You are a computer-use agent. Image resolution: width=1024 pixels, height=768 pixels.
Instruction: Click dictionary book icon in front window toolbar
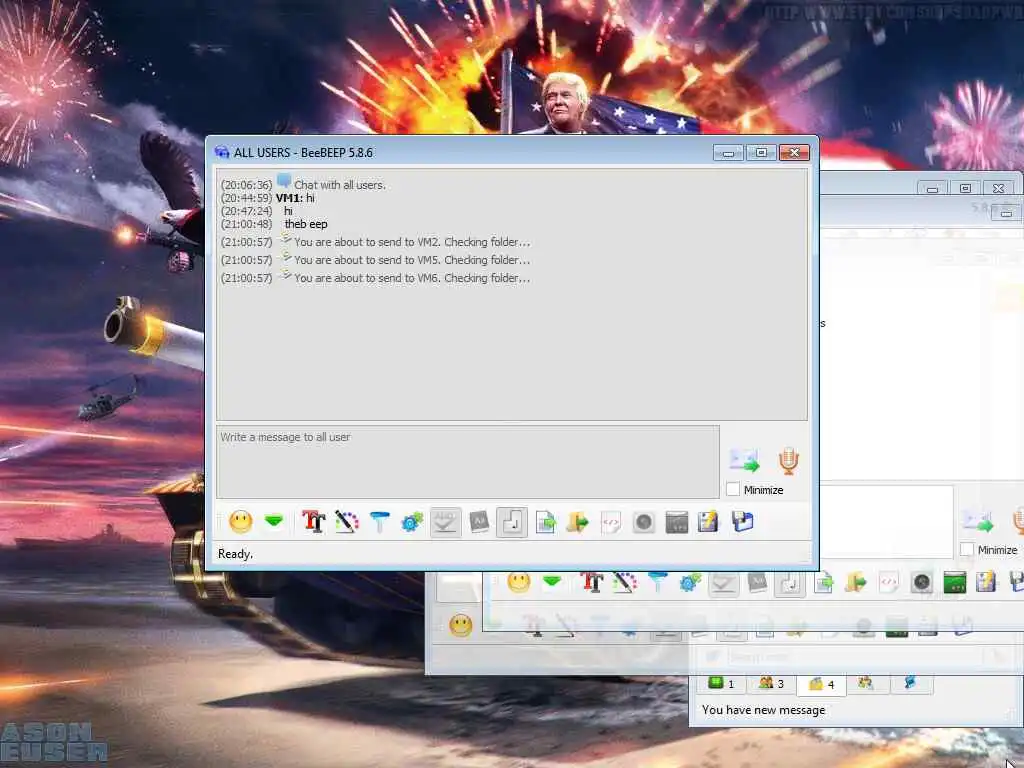click(x=479, y=522)
